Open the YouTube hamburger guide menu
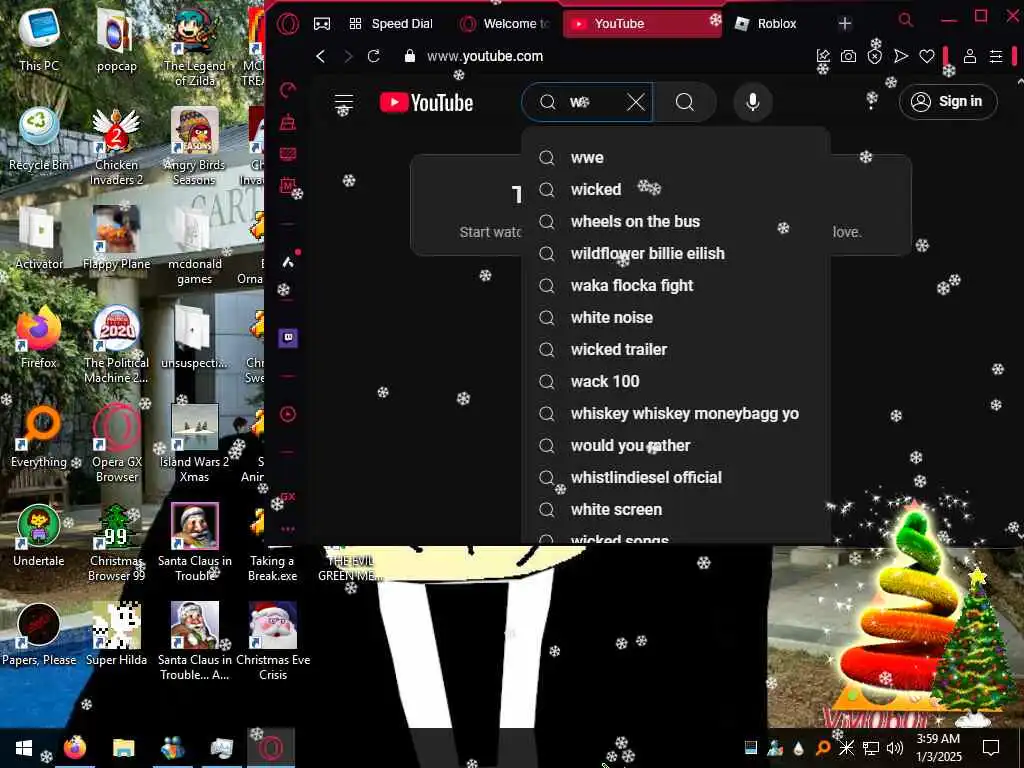The width and height of the screenshot is (1024, 768). [x=344, y=103]
